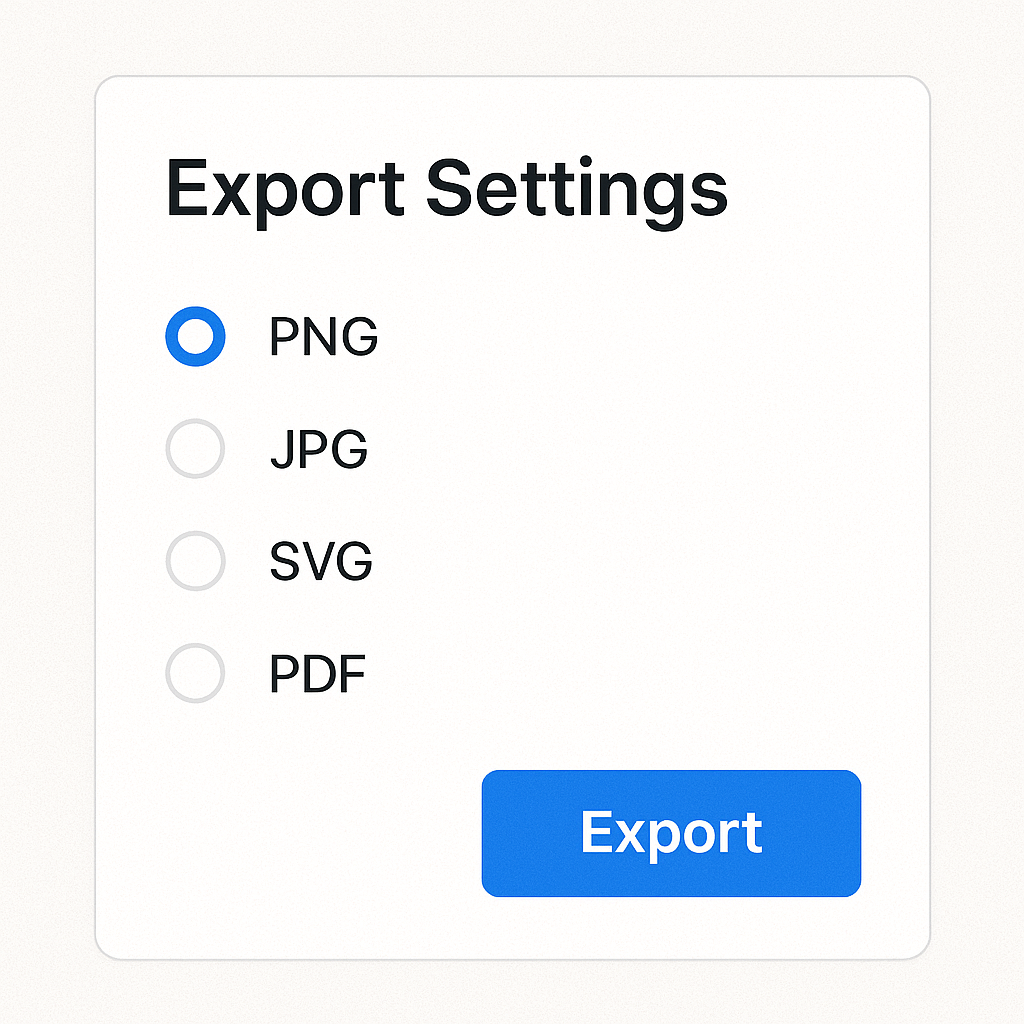This screenshot has width=1024, height=1024.
Task: Click the PDF format label text
Action: click(x=317, y=673)
